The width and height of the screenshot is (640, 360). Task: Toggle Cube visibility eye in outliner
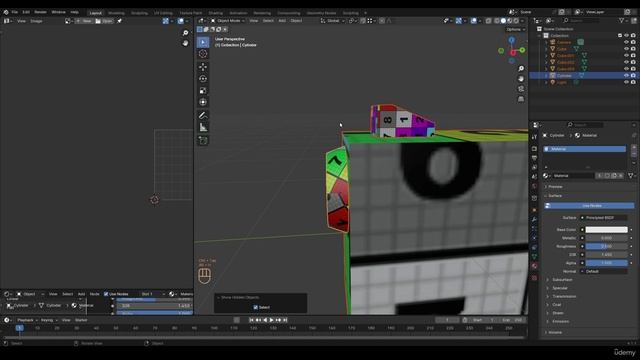tap(626, 49)
